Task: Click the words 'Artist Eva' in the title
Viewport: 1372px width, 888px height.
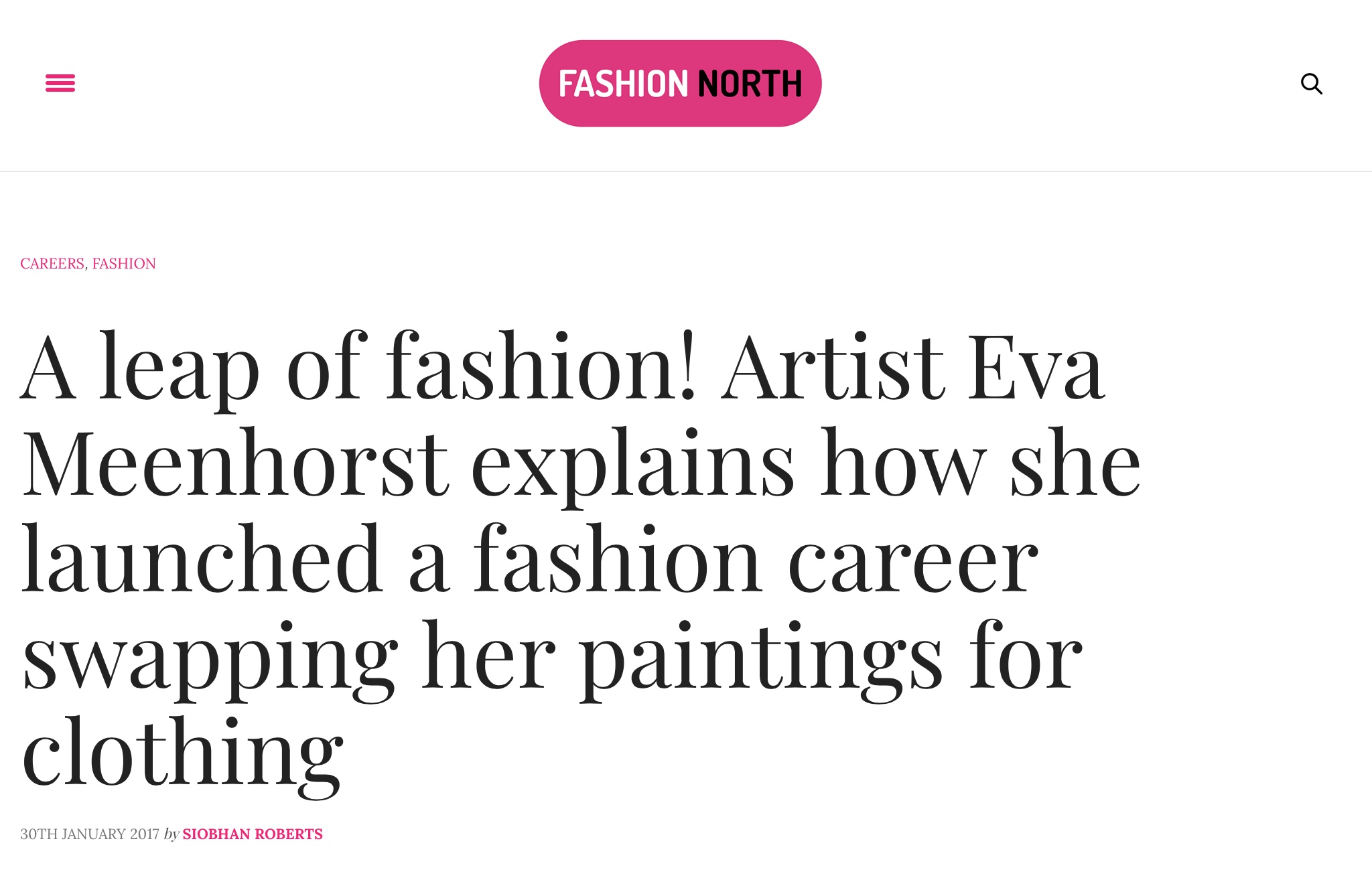Action: click(912, 368)
